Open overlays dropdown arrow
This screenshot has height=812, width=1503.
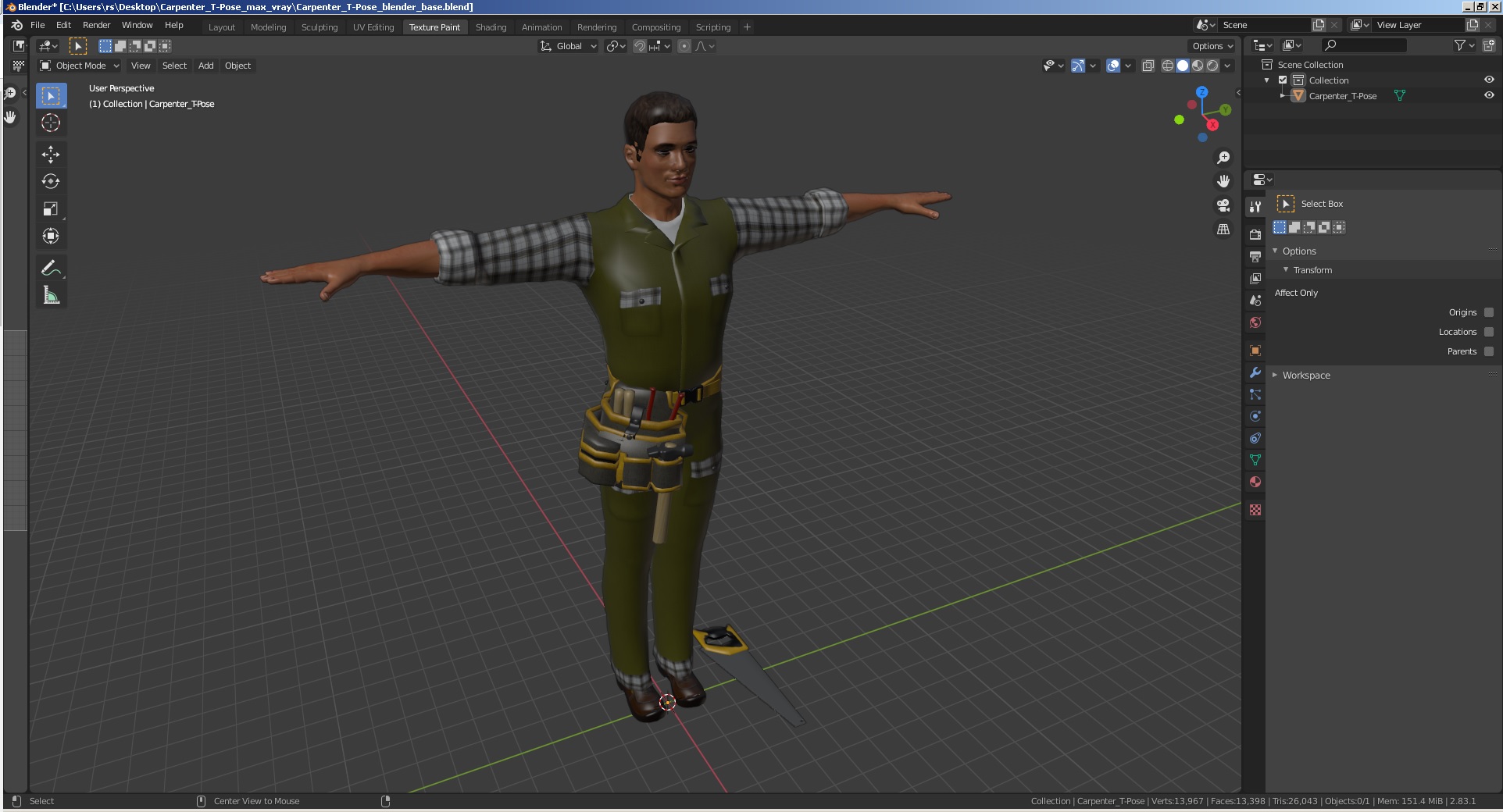pyautogui.click(x=1129, y=66)
